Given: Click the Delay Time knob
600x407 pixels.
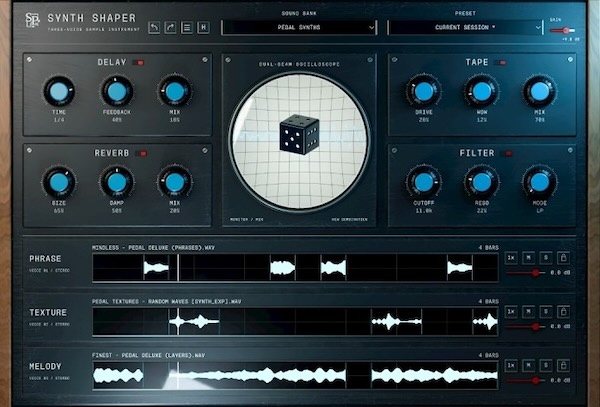Looking at the screenshot, I should (59, 91).
